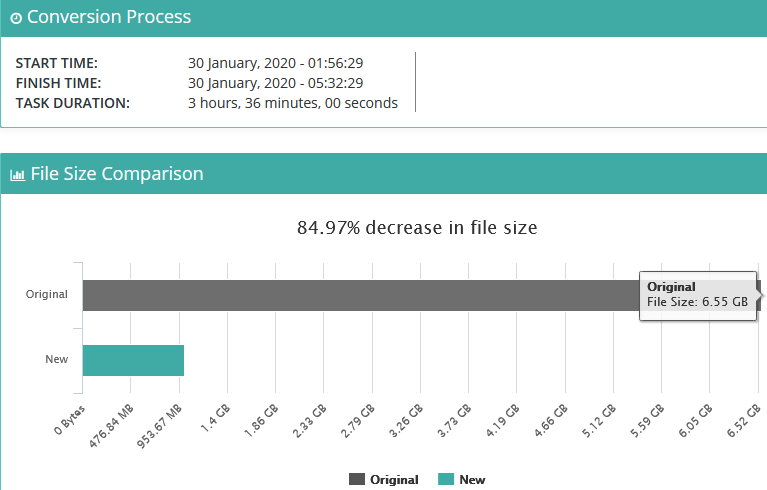Click the clock icon beside Conversion Process
Image resolution: width=767 pixels, height=490 pixels.
(x=16, y=19)
